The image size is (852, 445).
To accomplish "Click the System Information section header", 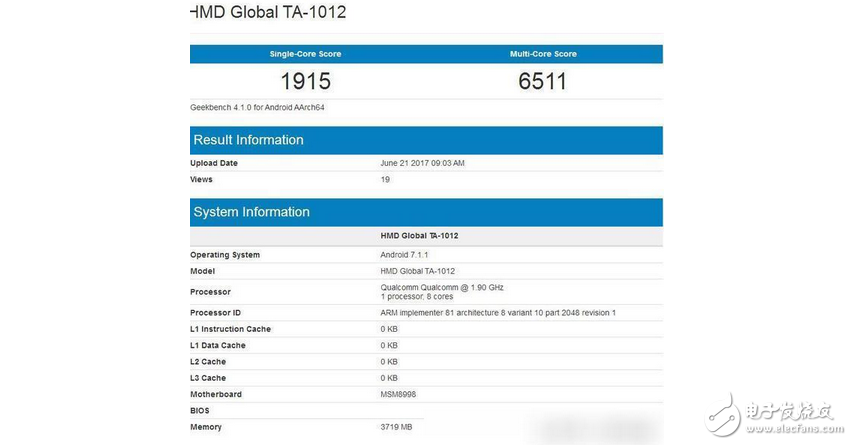I will click(251, 212).
